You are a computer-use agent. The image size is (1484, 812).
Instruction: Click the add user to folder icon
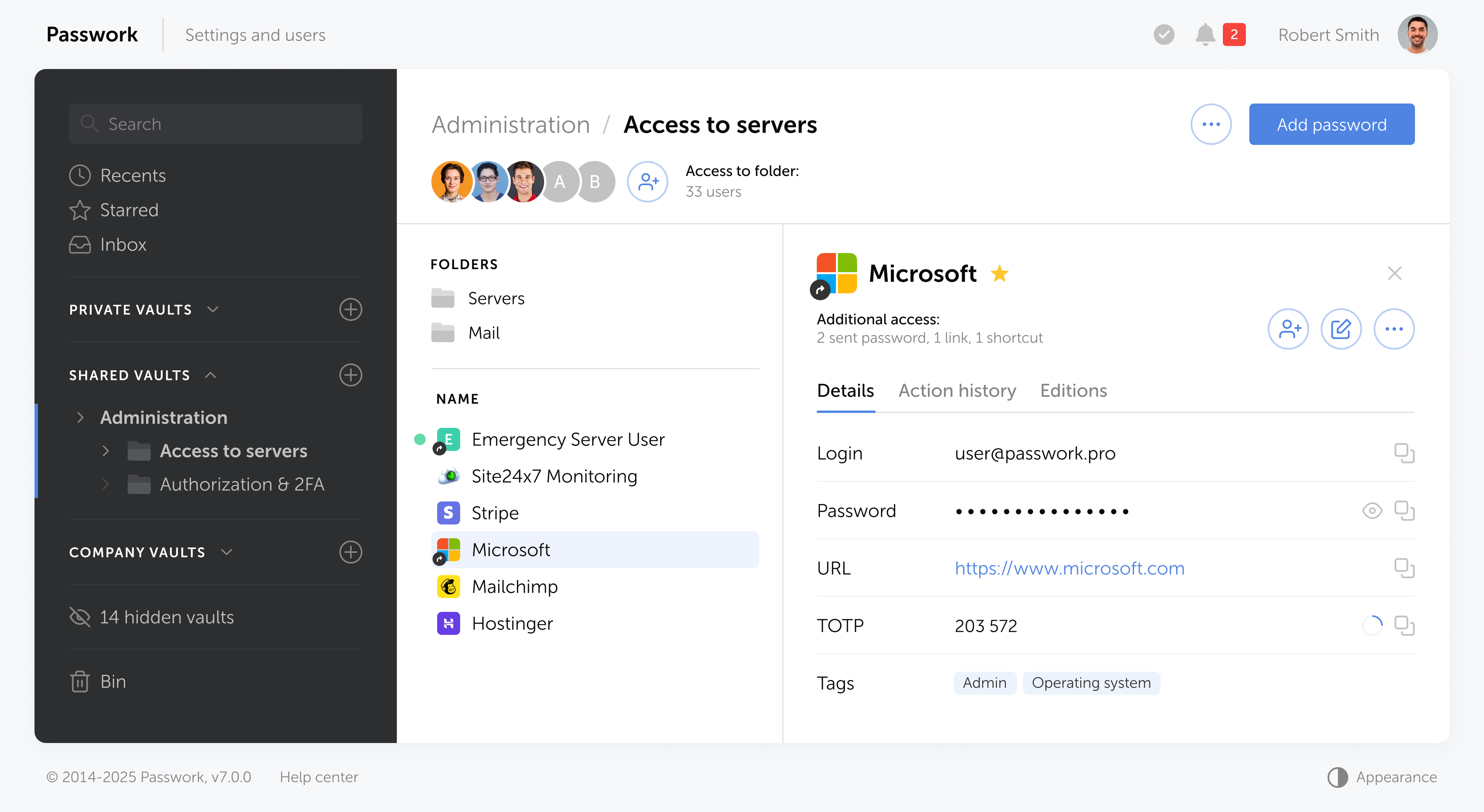[x=648, y=181]
